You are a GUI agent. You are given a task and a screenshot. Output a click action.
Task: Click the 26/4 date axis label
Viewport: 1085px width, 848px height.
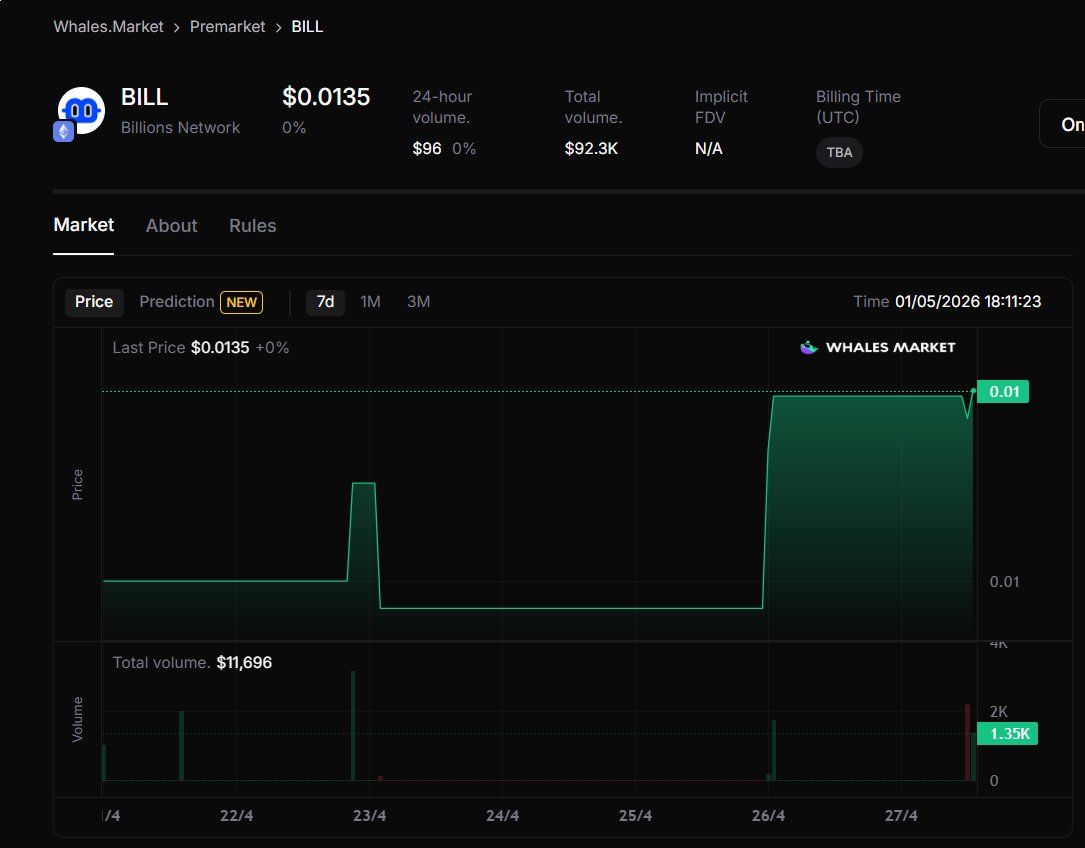(768, 815)
